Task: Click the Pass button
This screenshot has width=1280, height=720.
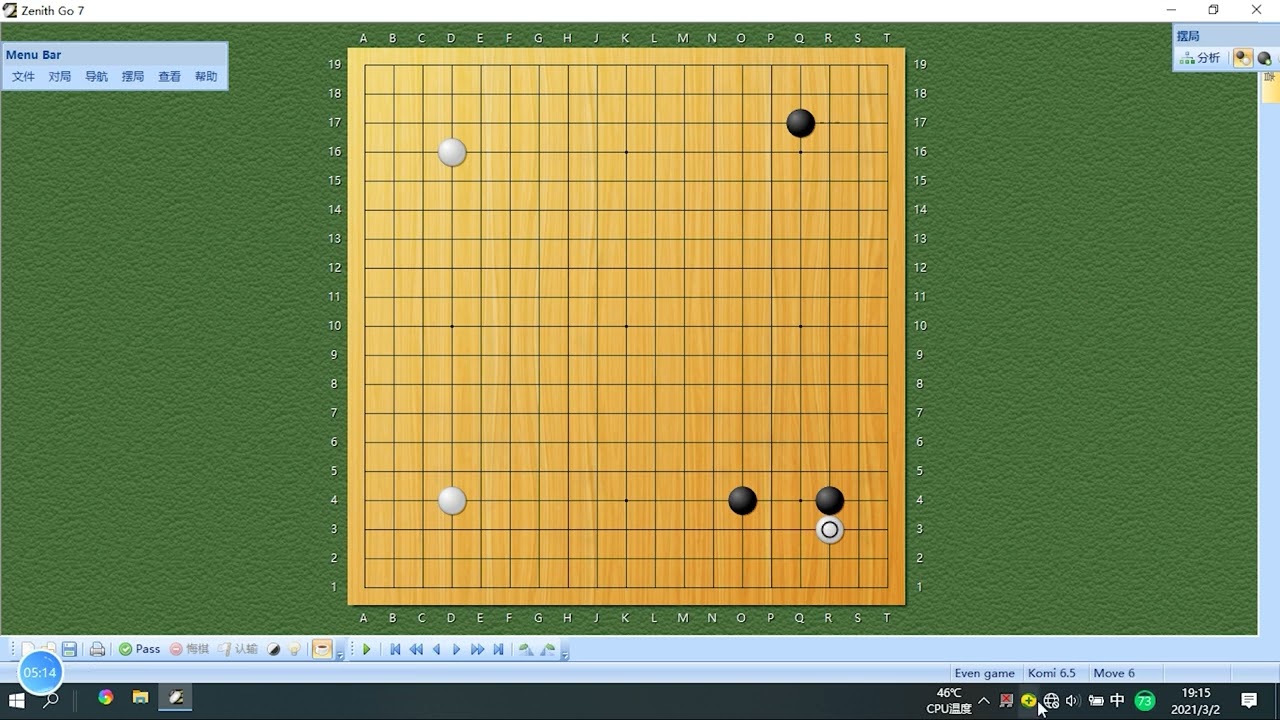Action: pos(139,649)
